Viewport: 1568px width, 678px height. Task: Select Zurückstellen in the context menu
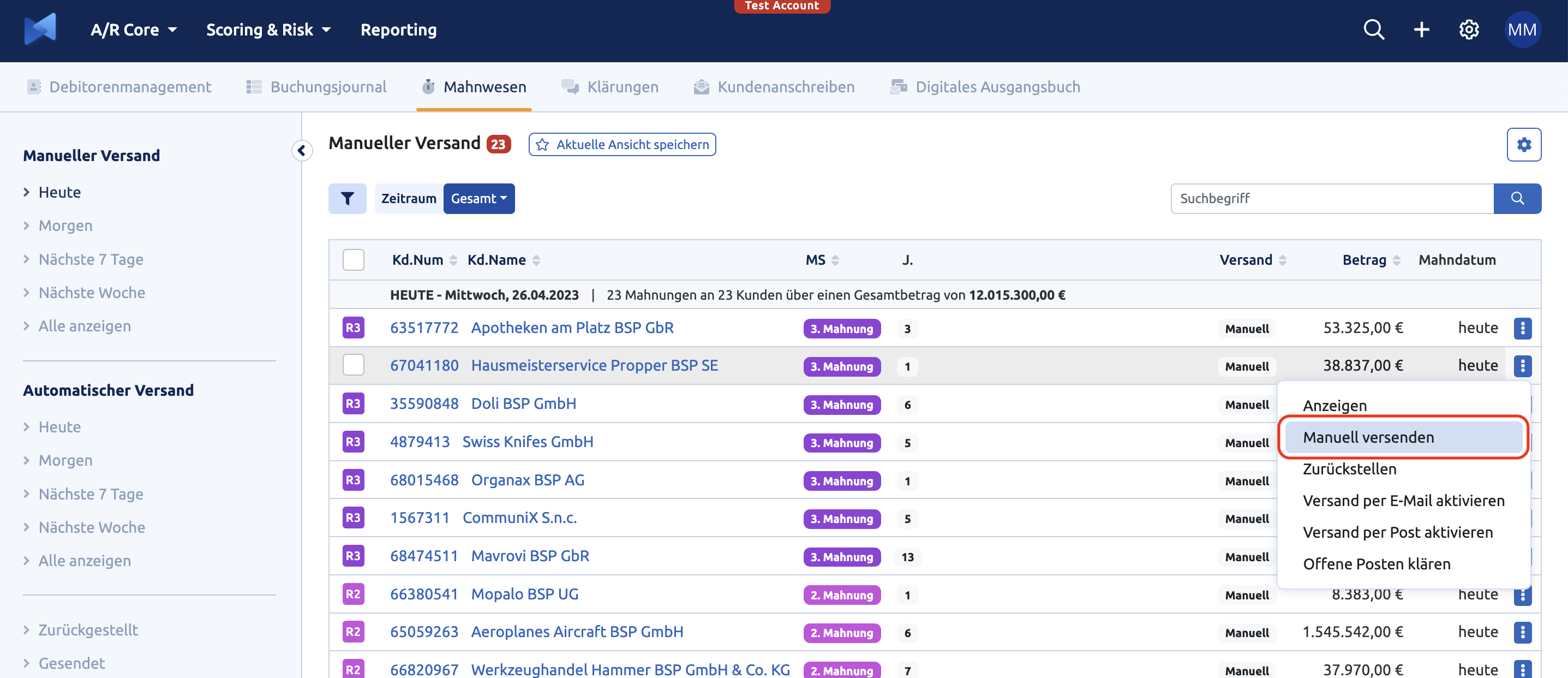pyautogui.click(x=1349, y=469)
